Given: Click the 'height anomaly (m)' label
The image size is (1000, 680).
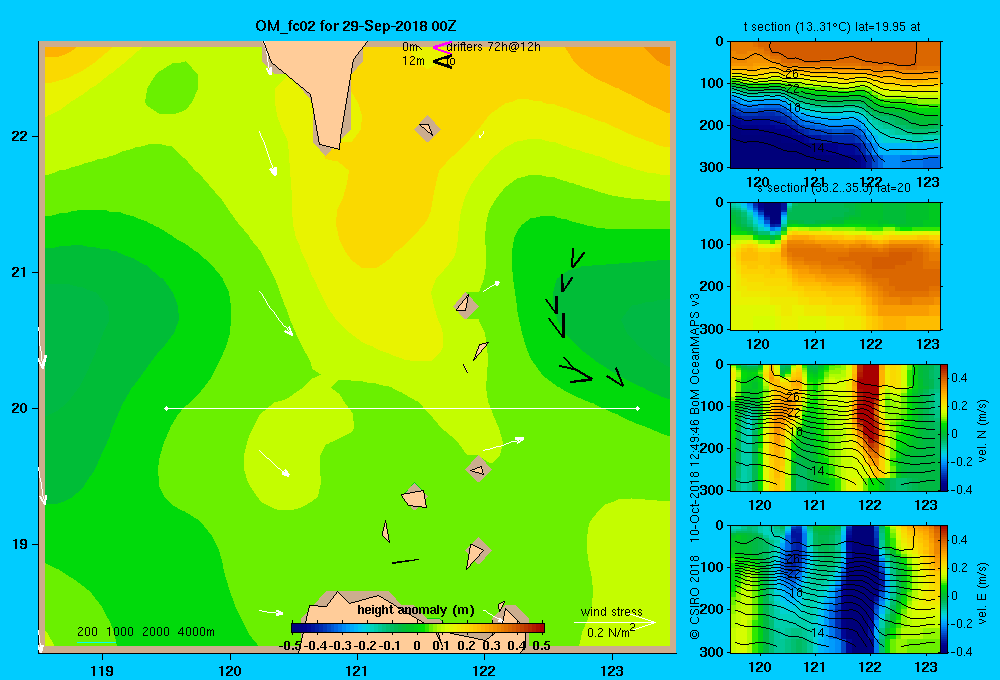Looking at the screenshot, I should coord(416,610).
